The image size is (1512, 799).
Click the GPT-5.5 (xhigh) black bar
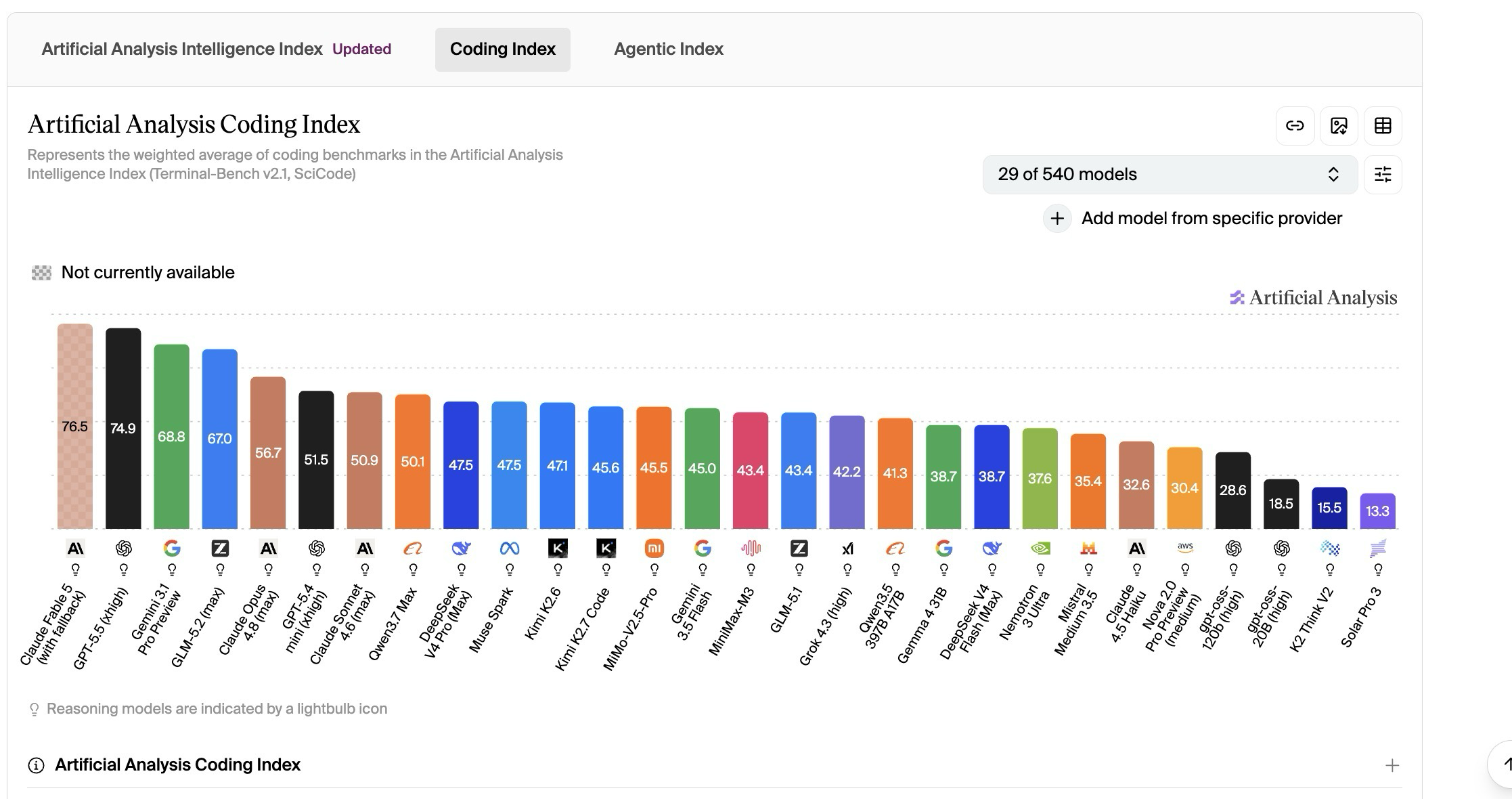coord(123,428)
